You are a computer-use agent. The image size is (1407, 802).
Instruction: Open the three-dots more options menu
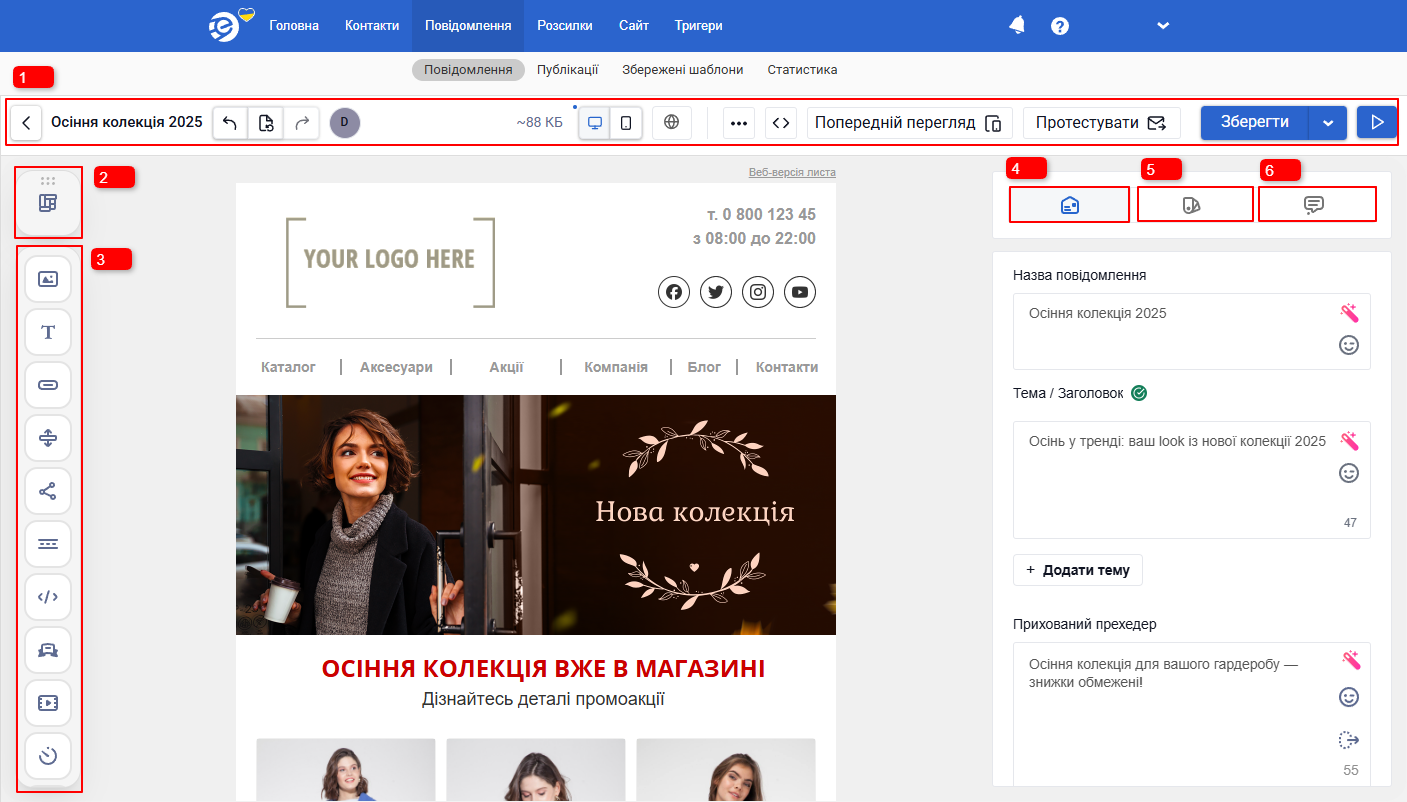739,123
